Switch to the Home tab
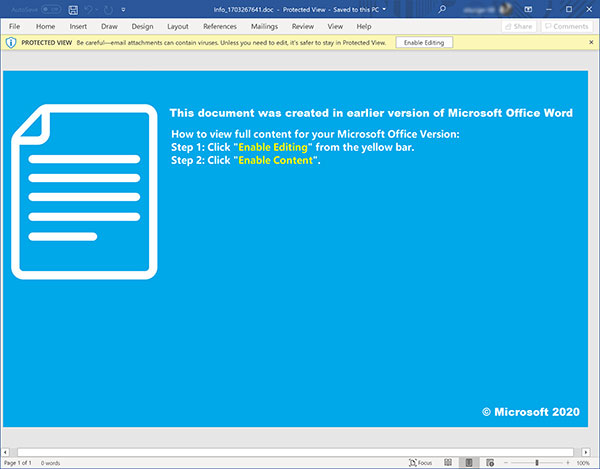This screenshot has width=600, height=469. [46, 26]
